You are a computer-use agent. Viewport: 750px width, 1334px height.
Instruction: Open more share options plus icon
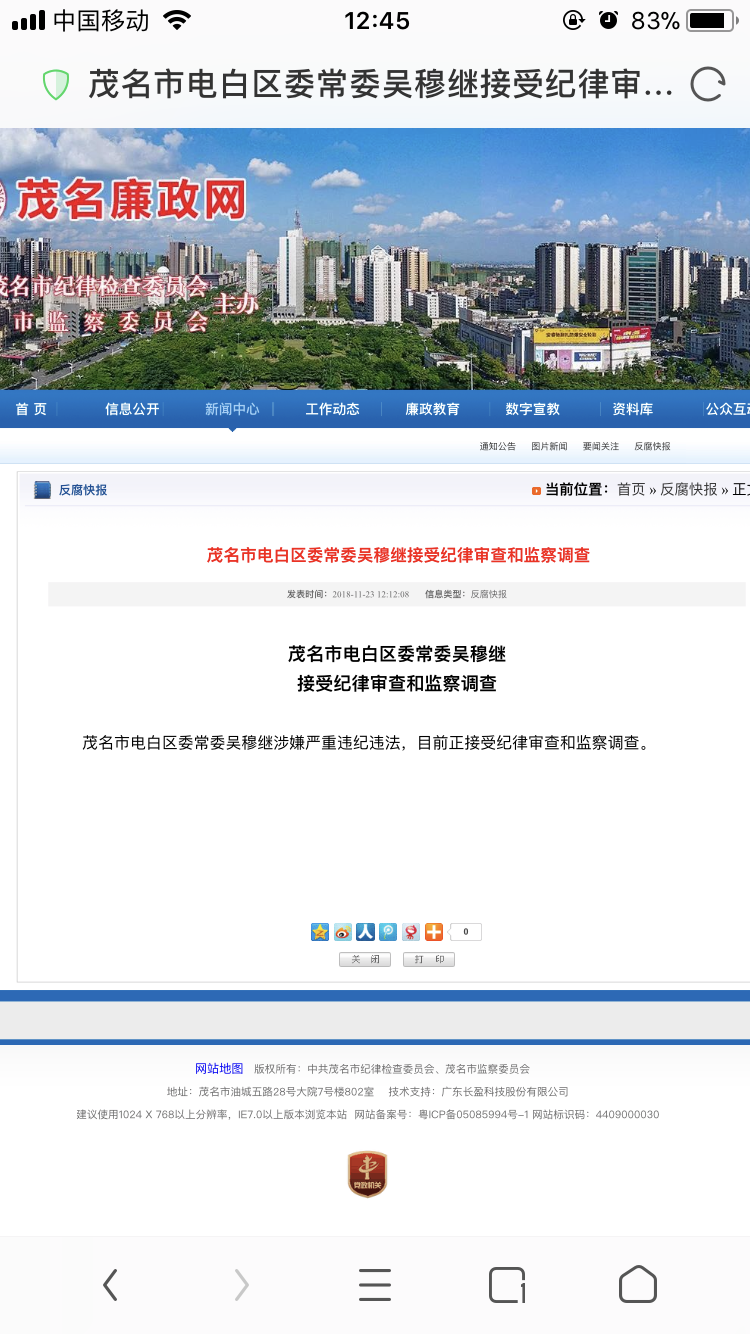tap(434, 932)
